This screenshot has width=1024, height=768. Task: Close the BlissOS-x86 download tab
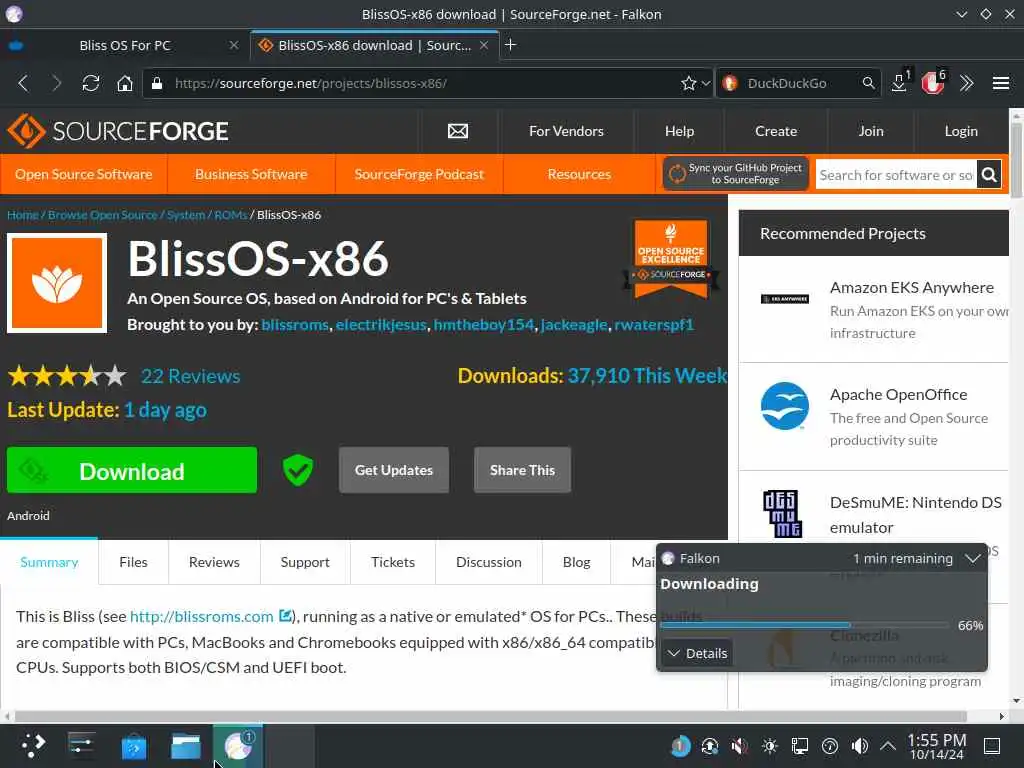point(484,45)
